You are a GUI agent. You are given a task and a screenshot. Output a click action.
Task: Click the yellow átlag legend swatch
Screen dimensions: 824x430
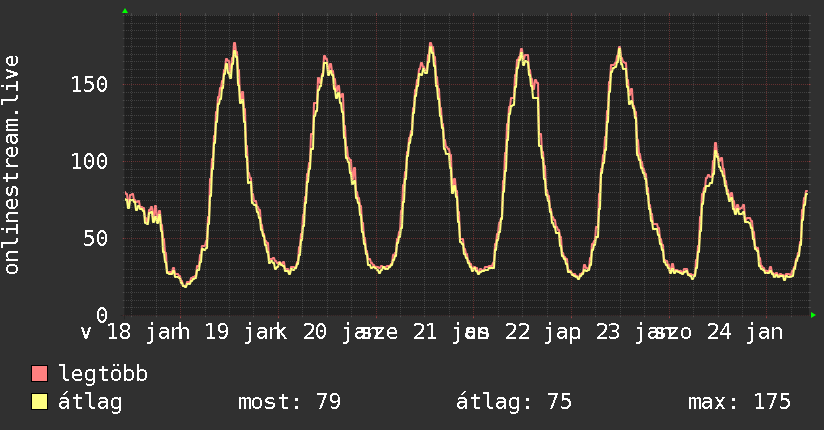(x=39, y=401)
